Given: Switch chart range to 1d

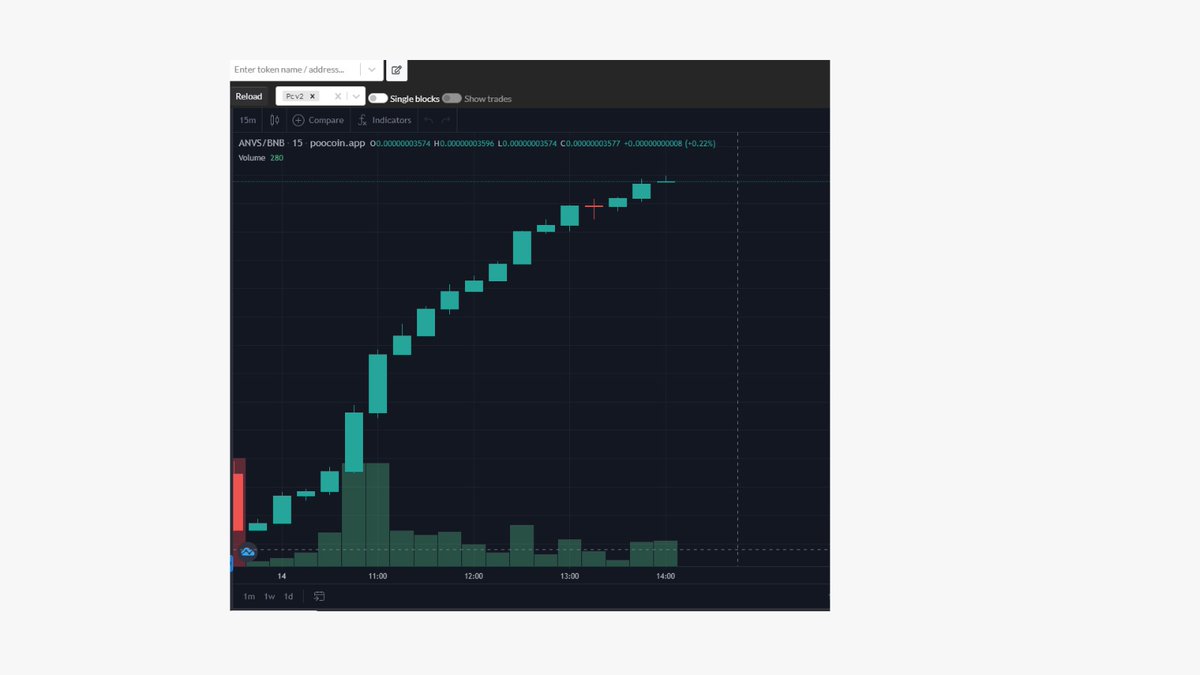Looking at the screenshot, I should [x=288, y=596].
